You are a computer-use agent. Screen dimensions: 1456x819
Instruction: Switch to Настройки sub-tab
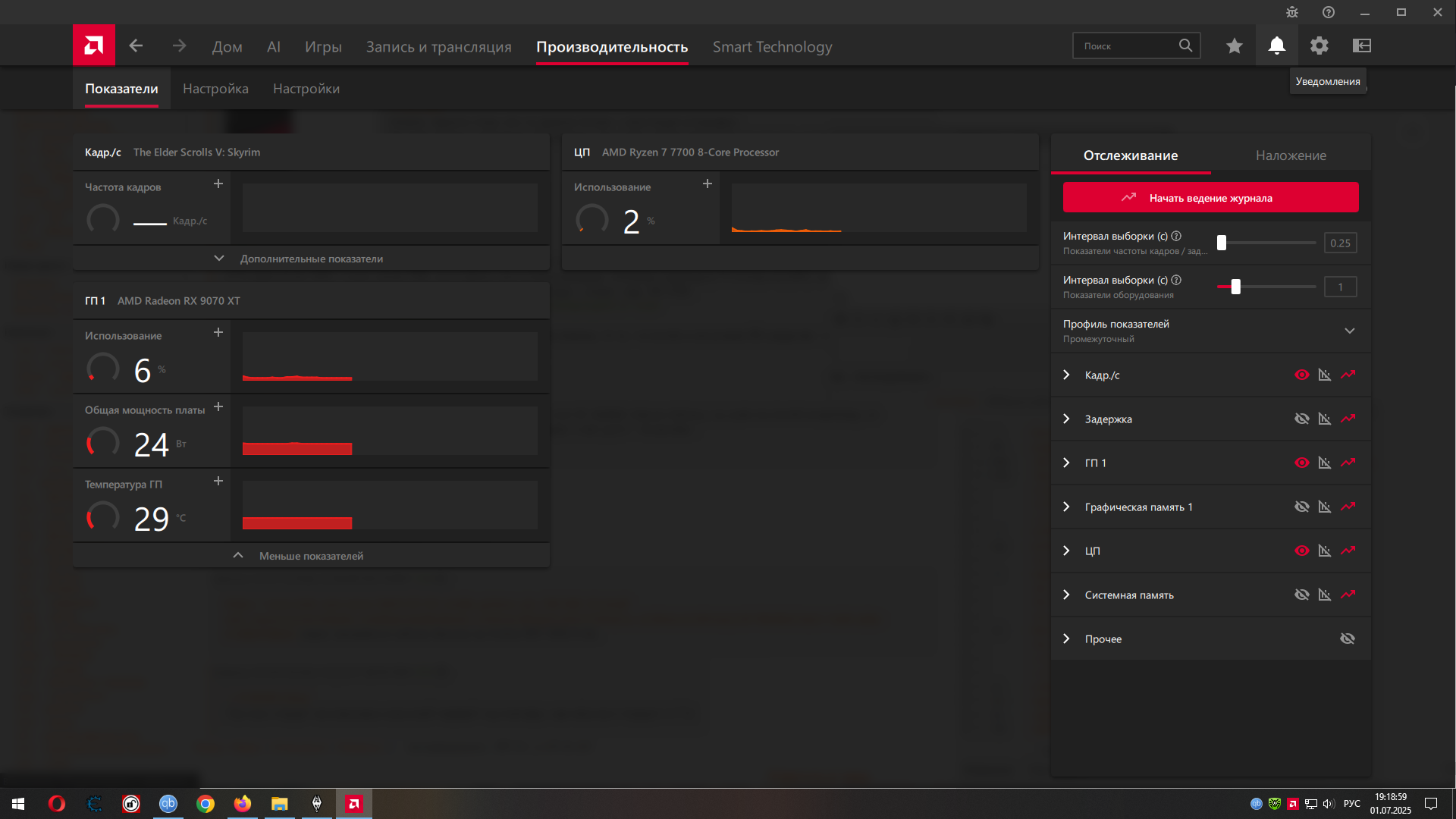[x=306, y=89]
